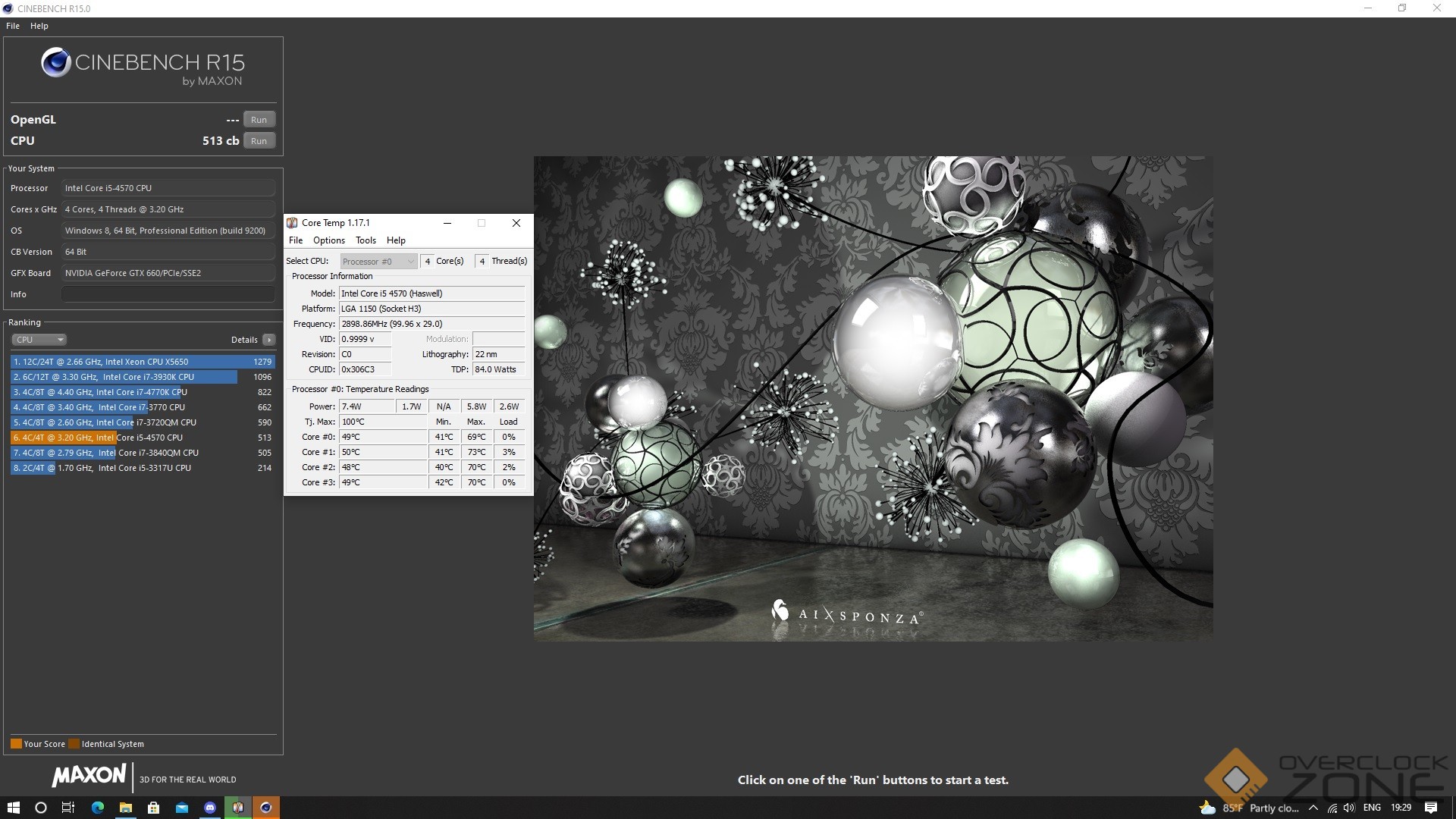
Task: Run the OpenGL benchmark test
Action: 259,120
